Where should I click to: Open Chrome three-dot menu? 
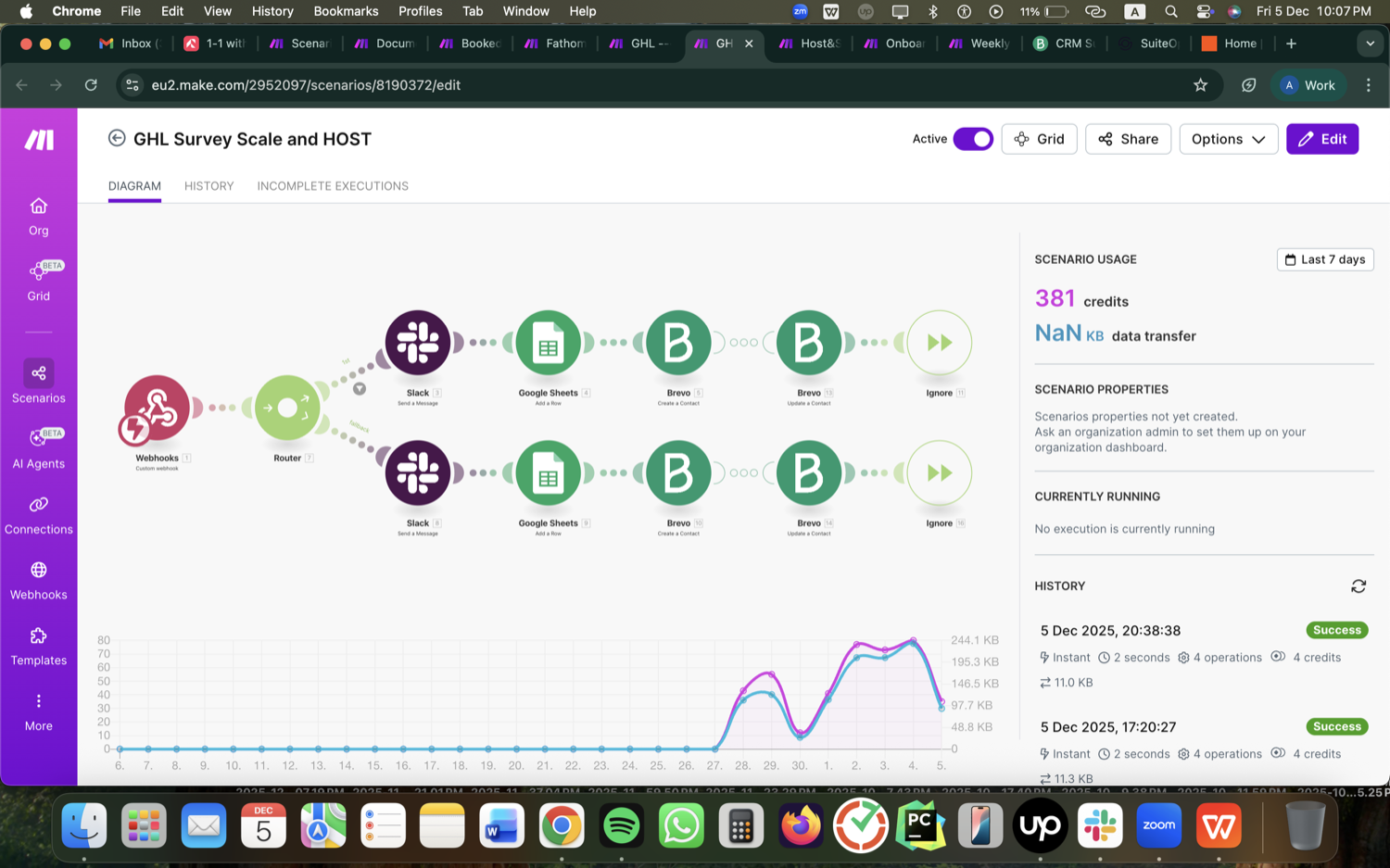coord(1369,85)
